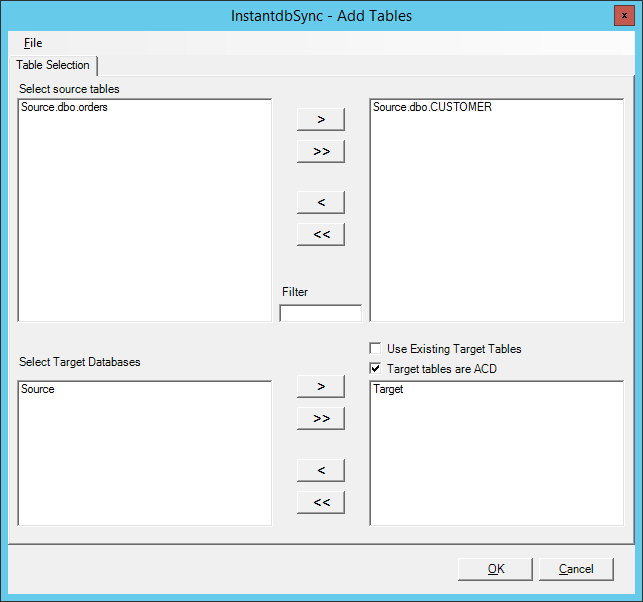Click the Cancel button

(x=576, y=569)
